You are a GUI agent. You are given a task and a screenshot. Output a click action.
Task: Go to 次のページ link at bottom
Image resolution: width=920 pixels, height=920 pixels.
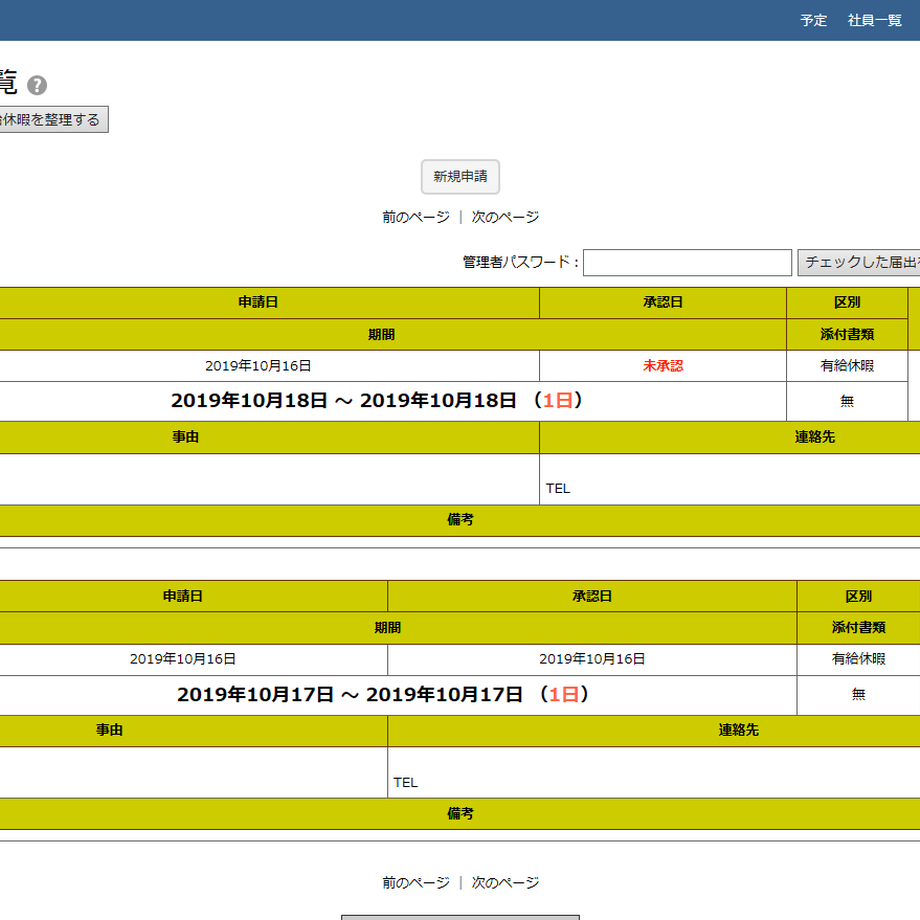click(505, 882)
